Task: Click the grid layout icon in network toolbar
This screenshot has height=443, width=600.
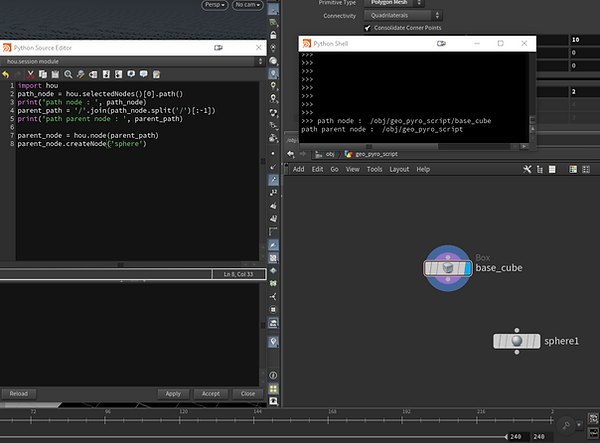Action: coord(586,169)
